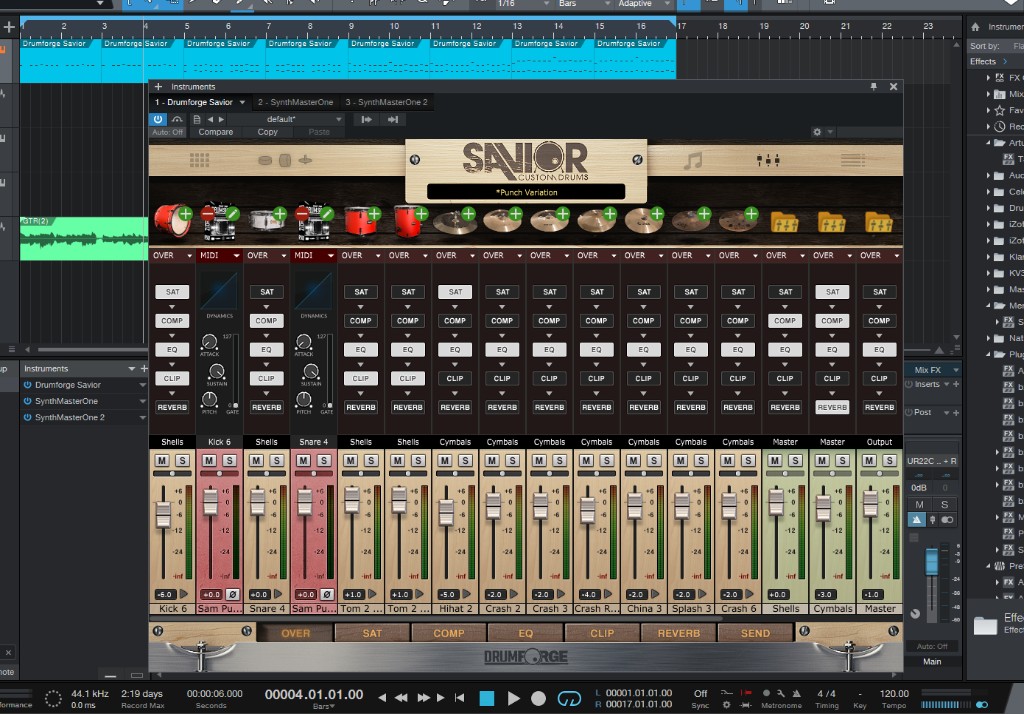Click the Copy button in the plugin header
Image resolution: width=1024 pixels, height=714 pixels.
(267, 132)
